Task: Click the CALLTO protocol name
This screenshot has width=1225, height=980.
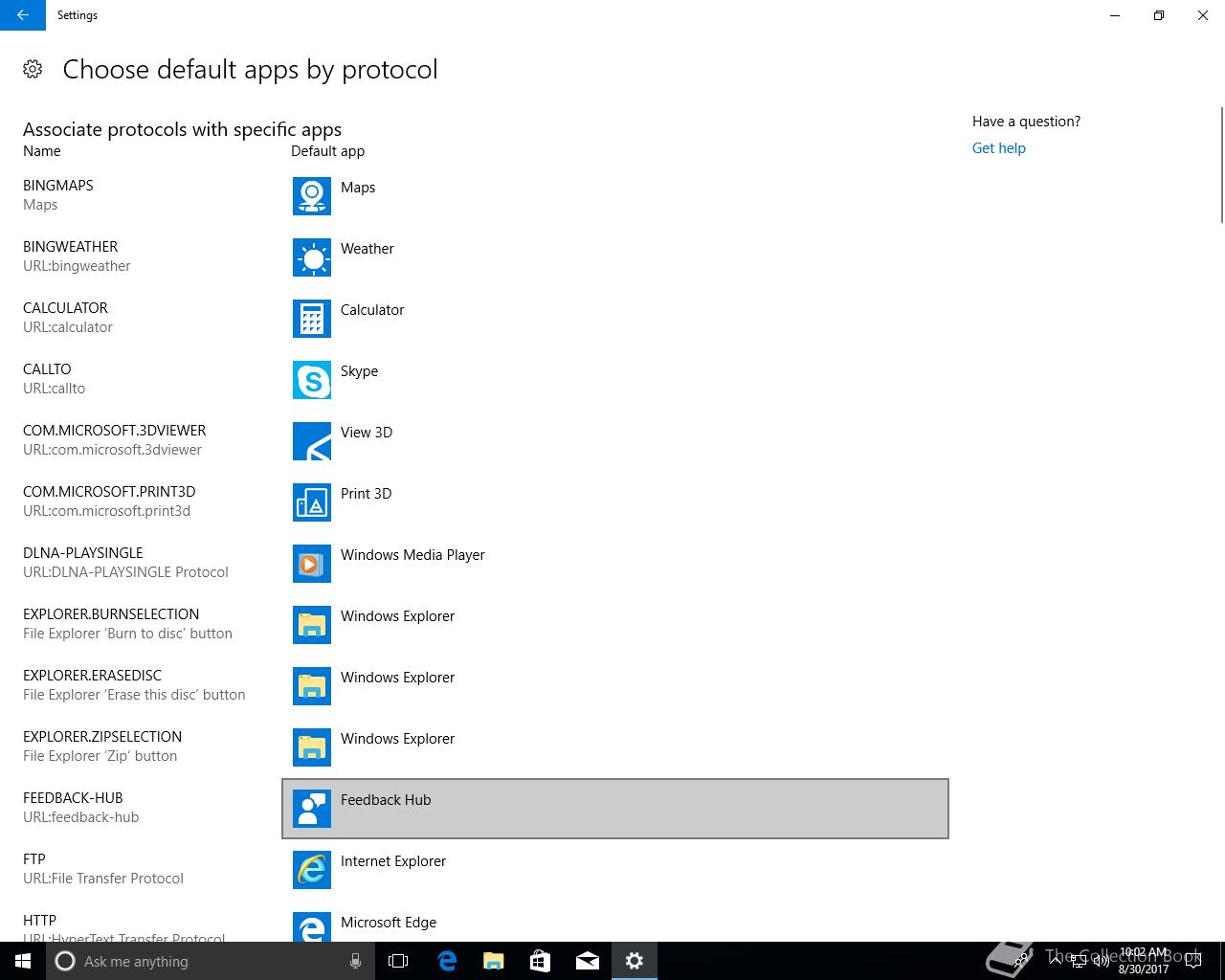Action: [47, 369]
